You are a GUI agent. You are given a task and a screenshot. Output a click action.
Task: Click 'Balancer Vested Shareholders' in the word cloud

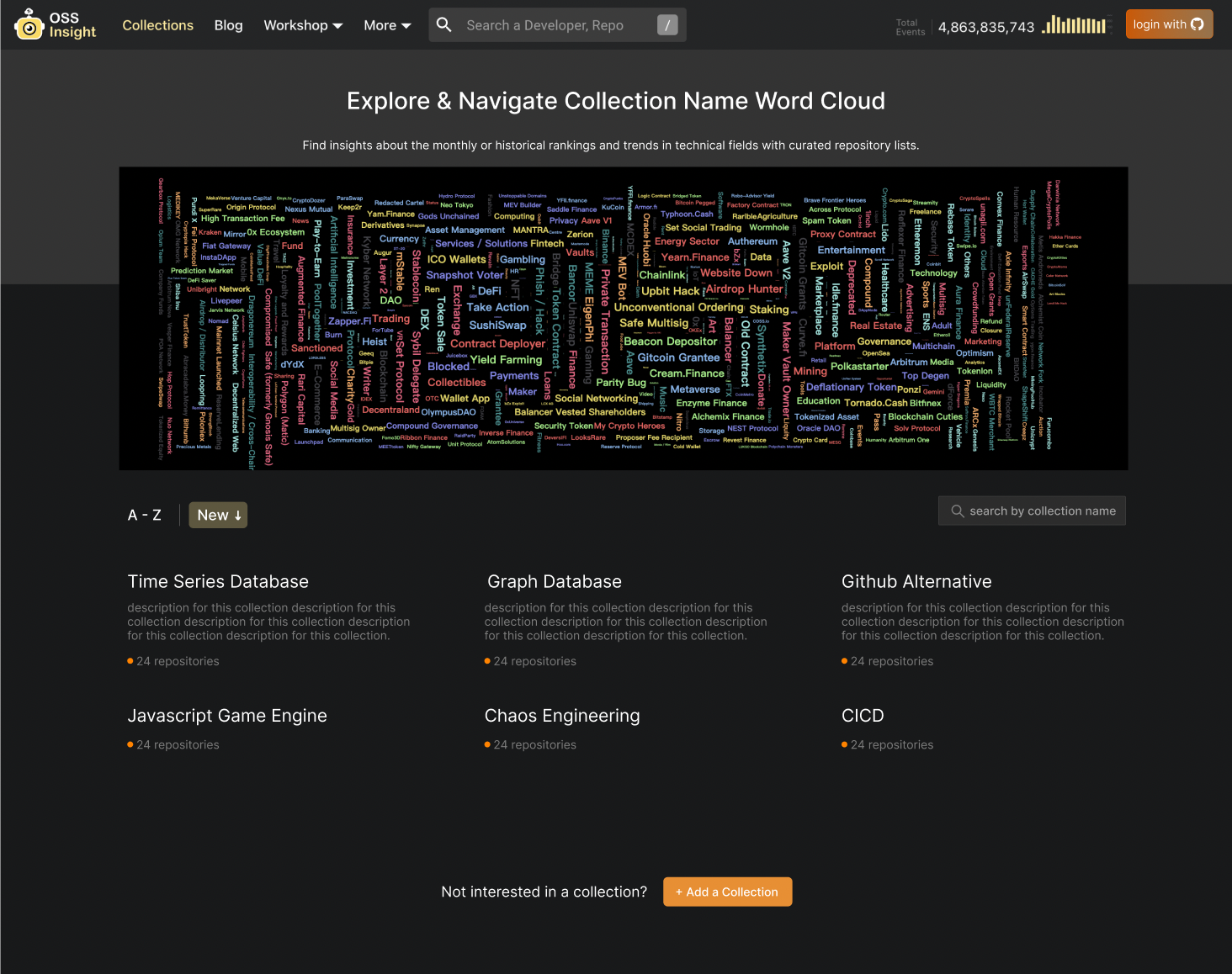(x=580, y=412)
